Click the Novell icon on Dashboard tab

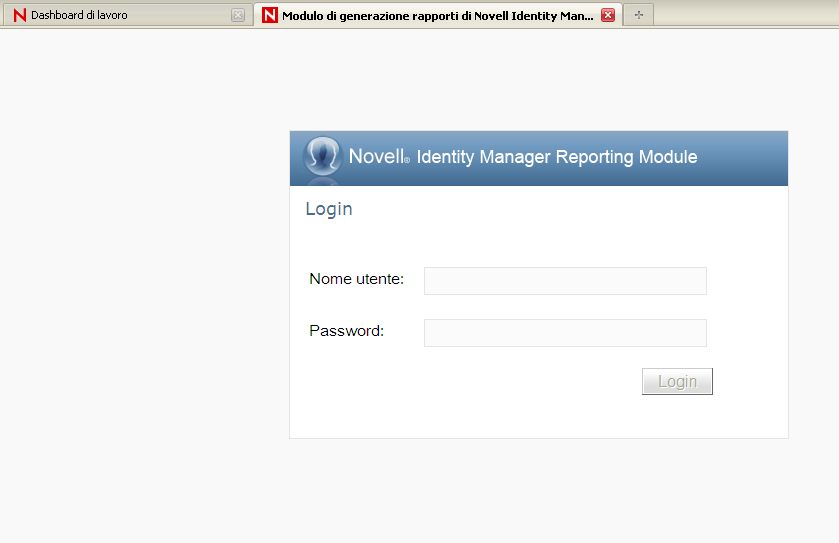tap(20, 15)
